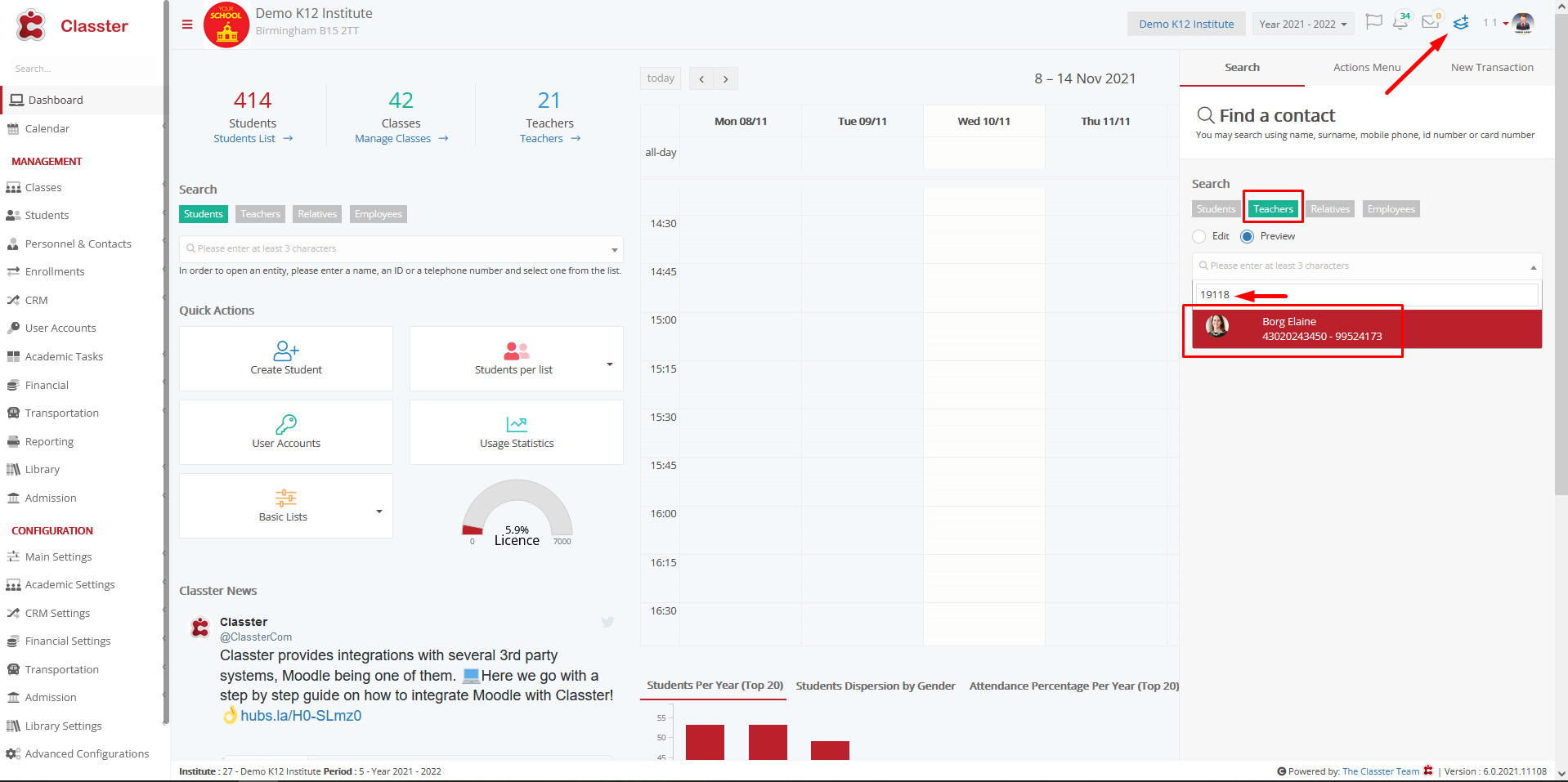Click the flag icon in header
The width and height of the screenshot is (1568, 782).
tap(1374, 22)
